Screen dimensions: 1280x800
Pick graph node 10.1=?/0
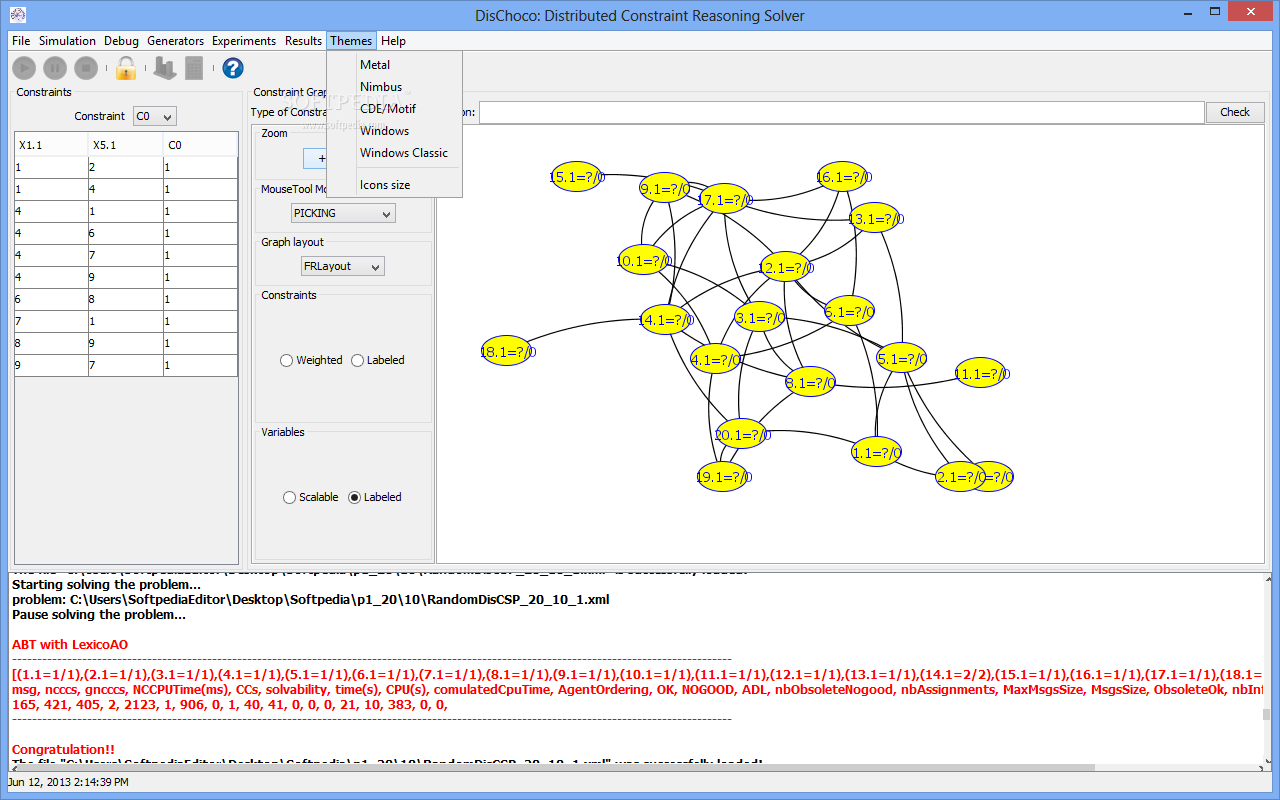point(642,261)
